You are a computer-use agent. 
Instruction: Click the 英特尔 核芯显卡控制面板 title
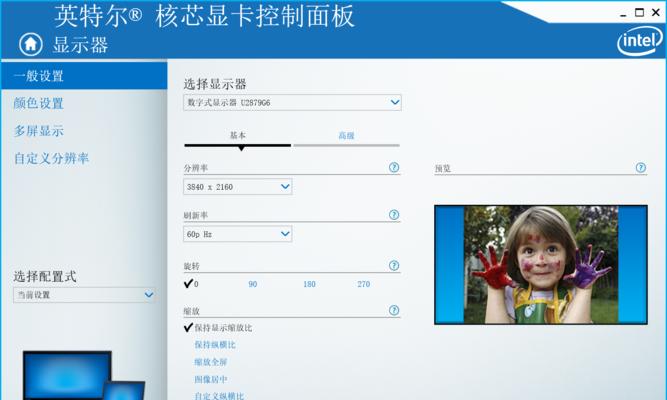click(204, 16)
